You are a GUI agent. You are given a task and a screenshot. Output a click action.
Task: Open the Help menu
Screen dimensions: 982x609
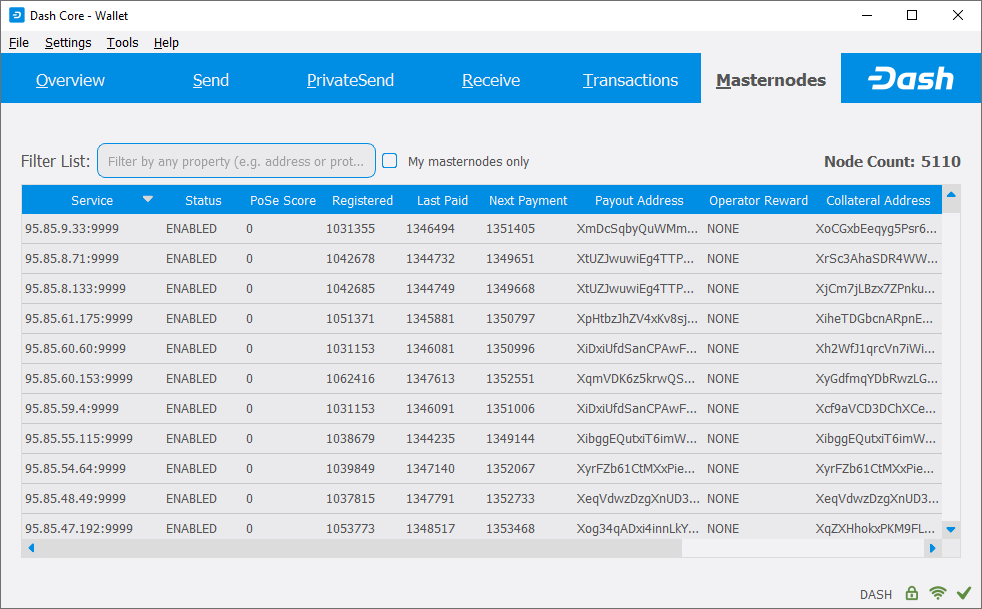tap(166, 43)
